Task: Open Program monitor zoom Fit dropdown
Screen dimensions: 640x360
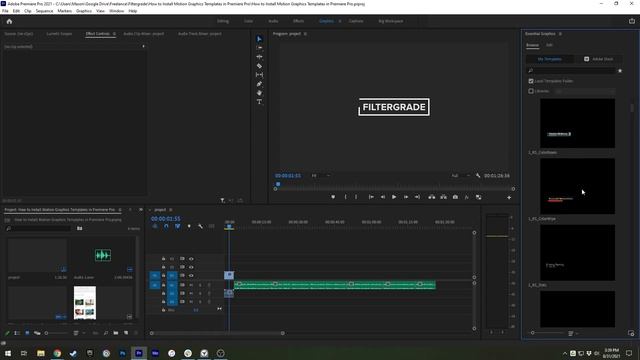Action: (321, 176)
